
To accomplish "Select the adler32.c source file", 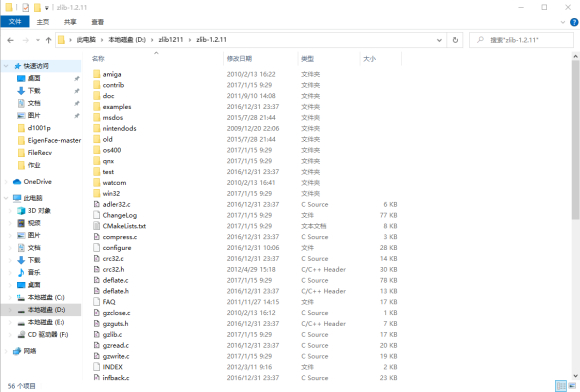I will click(x=116, y=204).
